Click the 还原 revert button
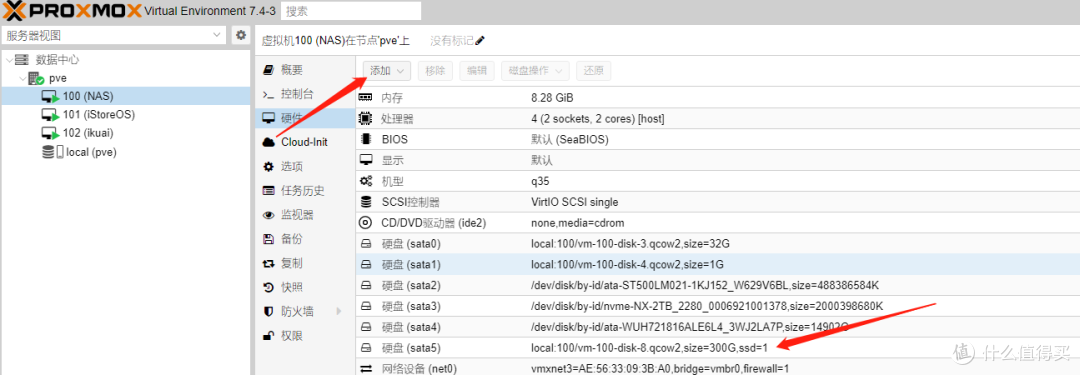Image resolution: width=1080 pixels, height=375 pixels. (594, 70)
